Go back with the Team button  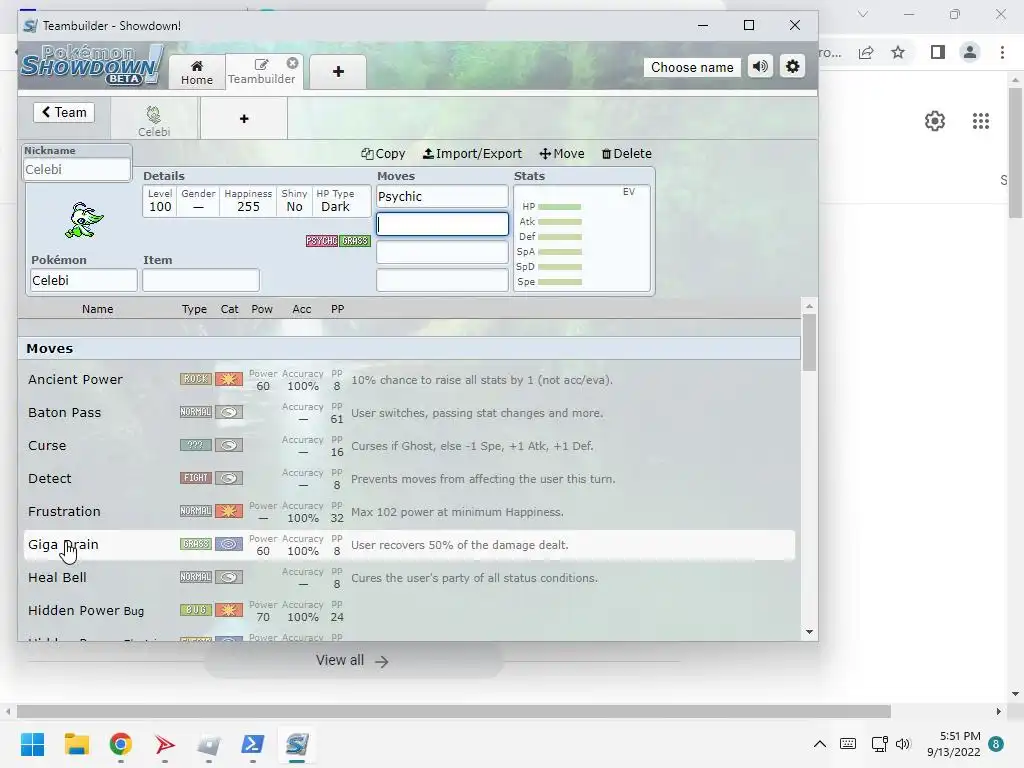pos(64,112)
